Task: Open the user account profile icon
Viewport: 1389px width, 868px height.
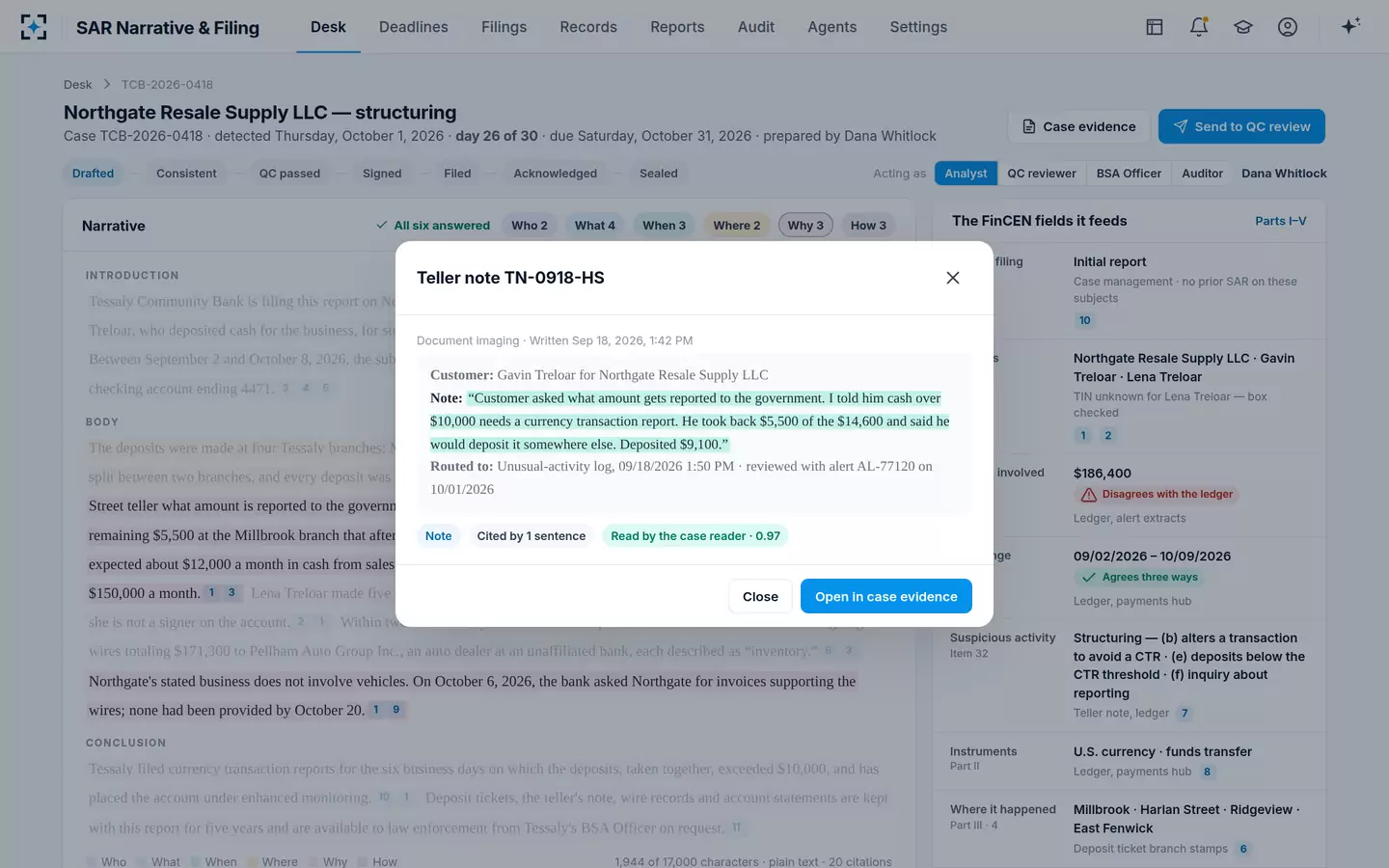Action: point(1288,27)
